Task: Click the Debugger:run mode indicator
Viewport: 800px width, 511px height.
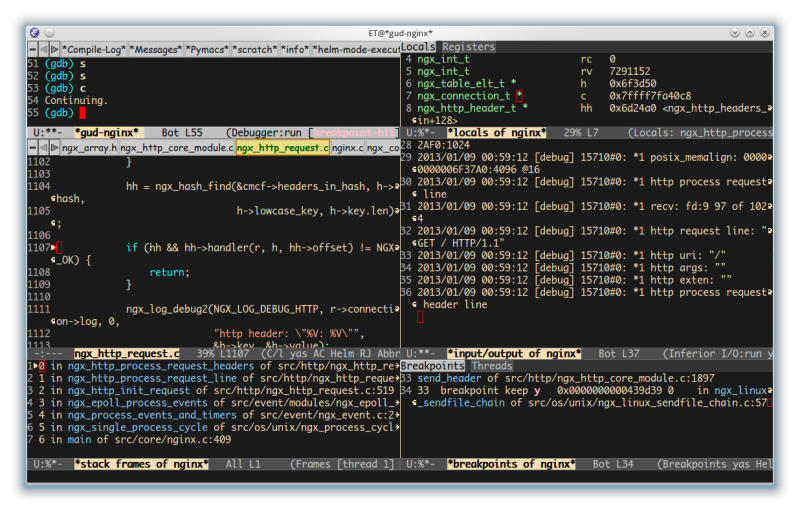Action: (265, 133)
